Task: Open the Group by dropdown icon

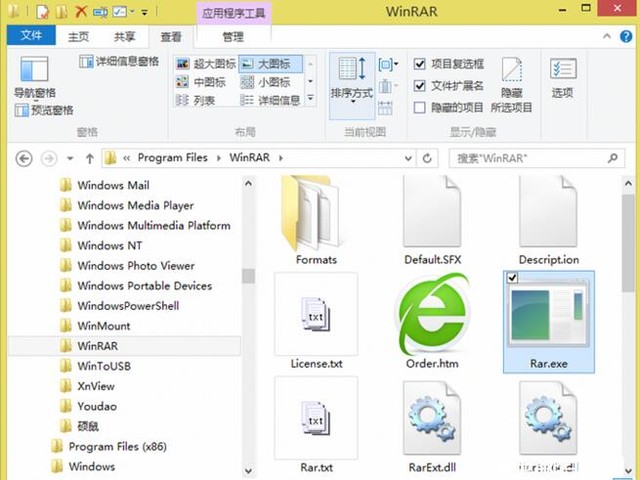Action: click(x=388, y=64)
